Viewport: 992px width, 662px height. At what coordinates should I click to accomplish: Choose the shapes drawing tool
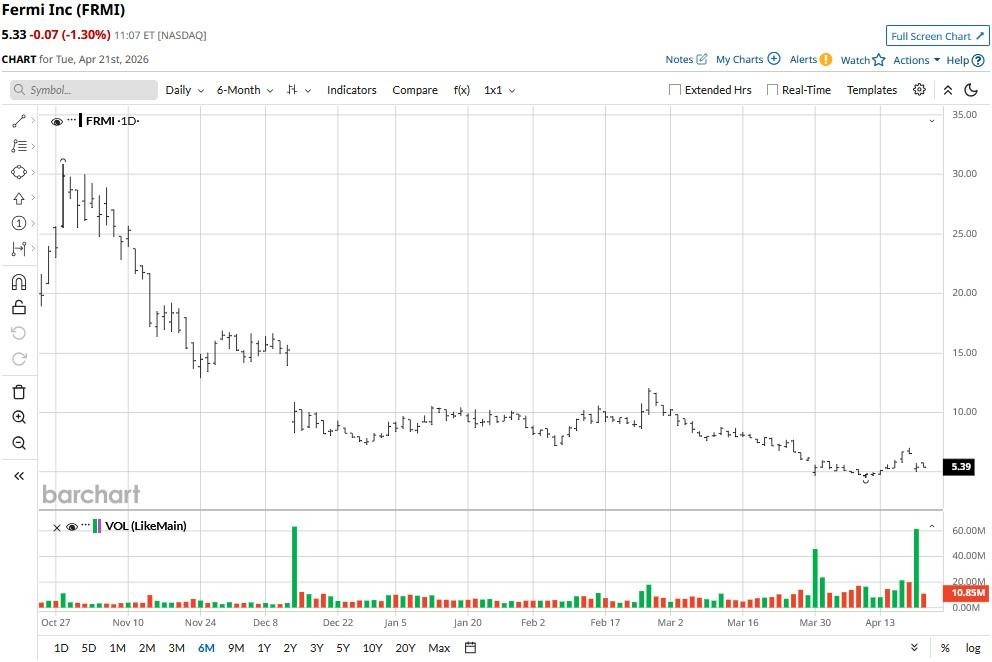point(19,172)
